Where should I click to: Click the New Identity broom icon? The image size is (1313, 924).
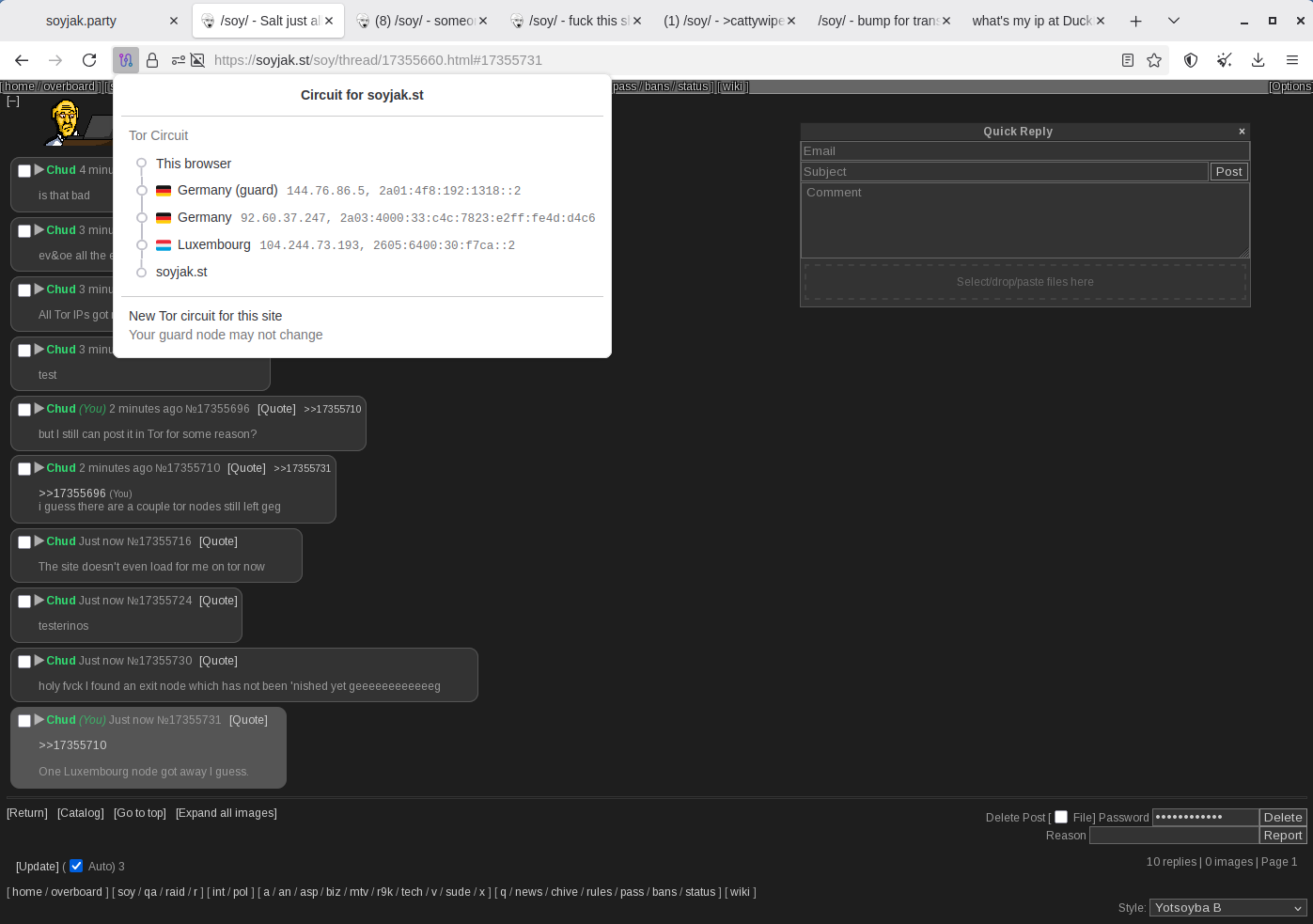tap(1225, 60)
